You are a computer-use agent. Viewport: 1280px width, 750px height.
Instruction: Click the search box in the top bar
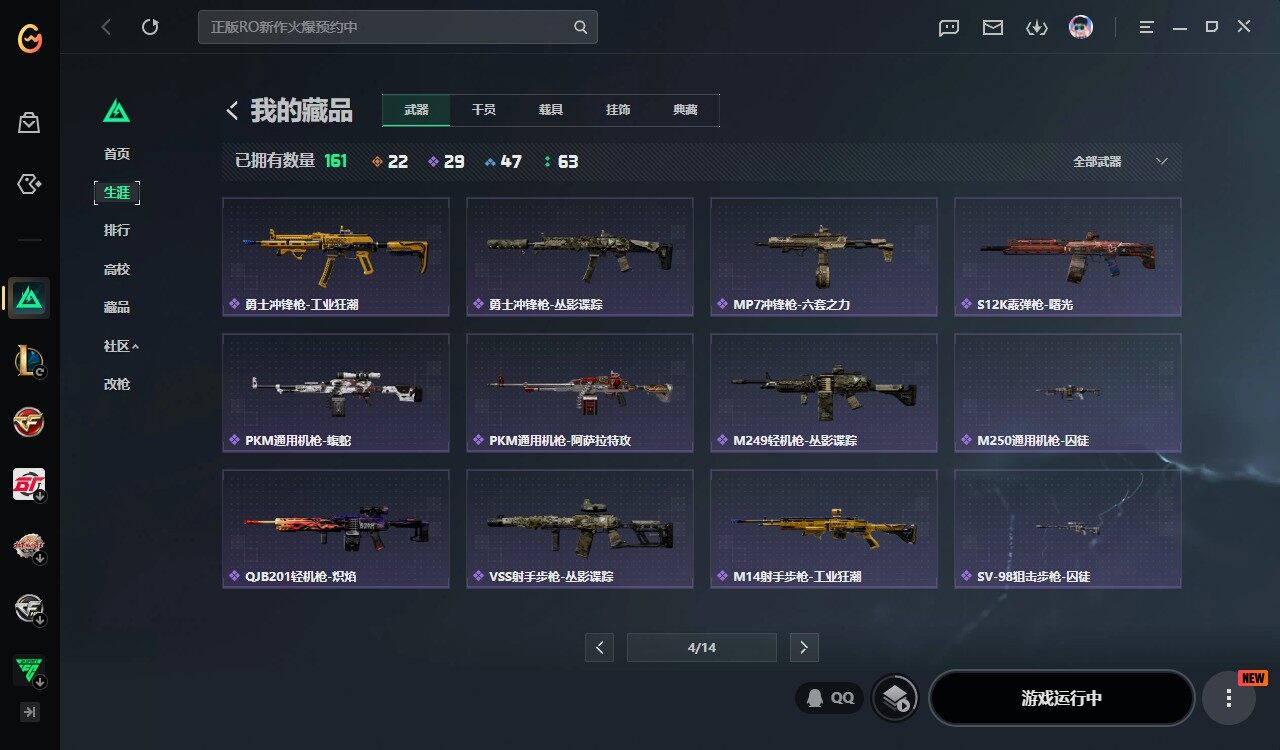pos(398,27)
